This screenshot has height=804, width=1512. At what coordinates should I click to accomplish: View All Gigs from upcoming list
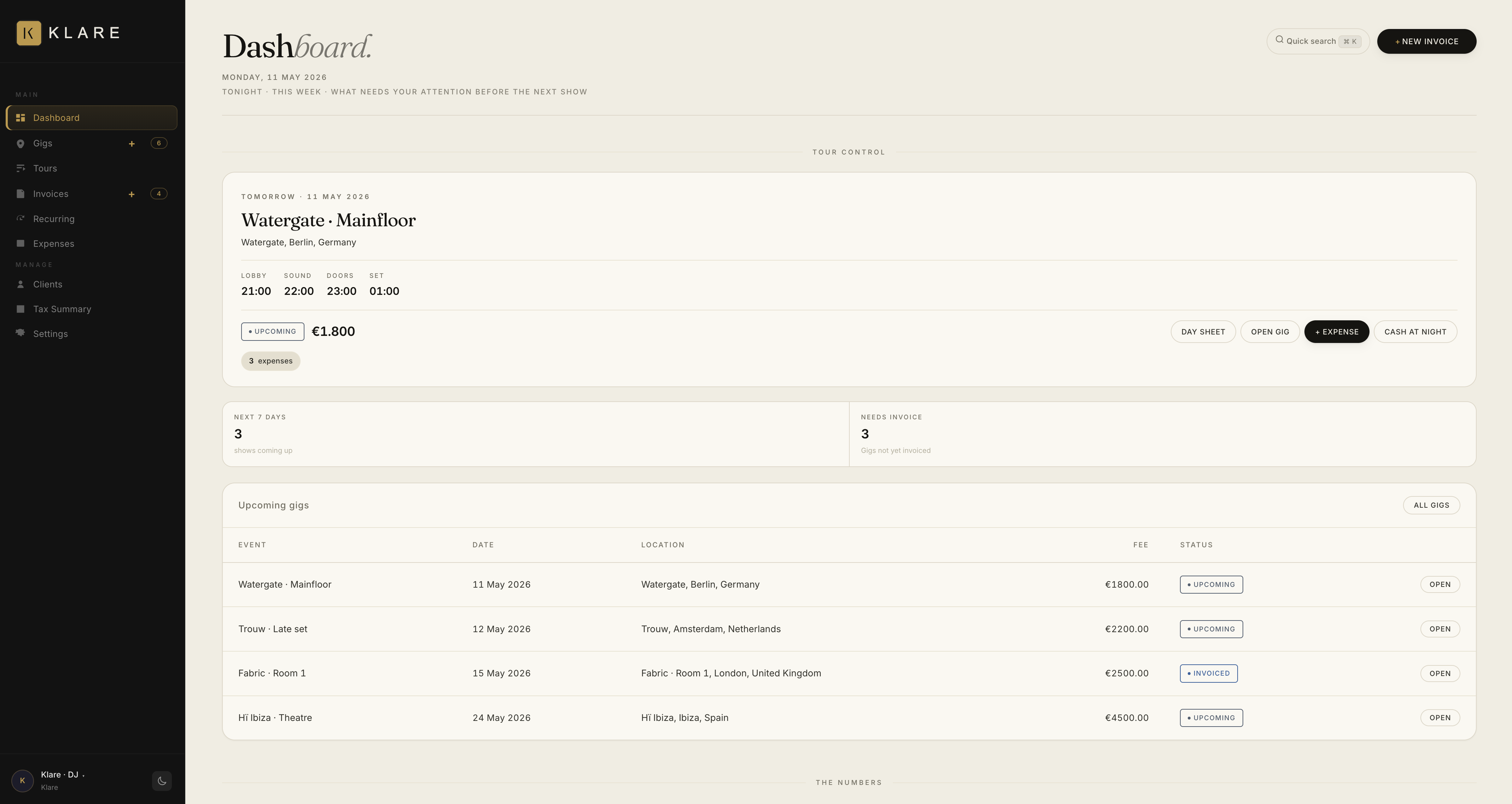(1431, 505)
